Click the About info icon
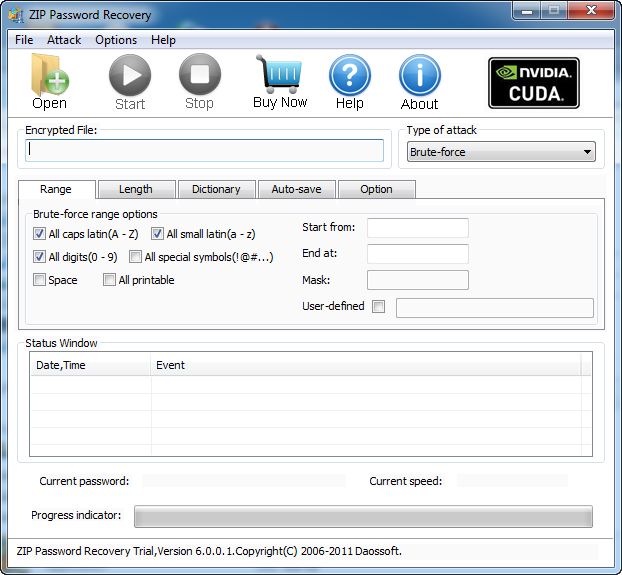 (x=419, y=76)
